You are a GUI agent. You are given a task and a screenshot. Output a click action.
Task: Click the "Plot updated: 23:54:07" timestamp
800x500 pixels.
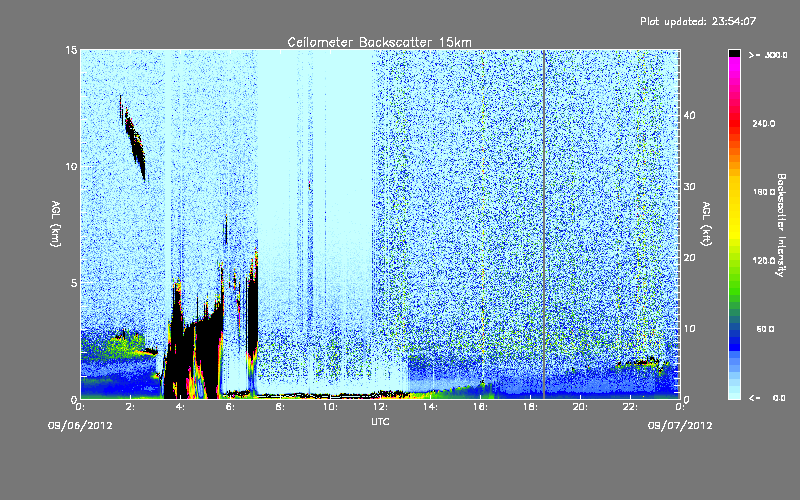[698, 21]
